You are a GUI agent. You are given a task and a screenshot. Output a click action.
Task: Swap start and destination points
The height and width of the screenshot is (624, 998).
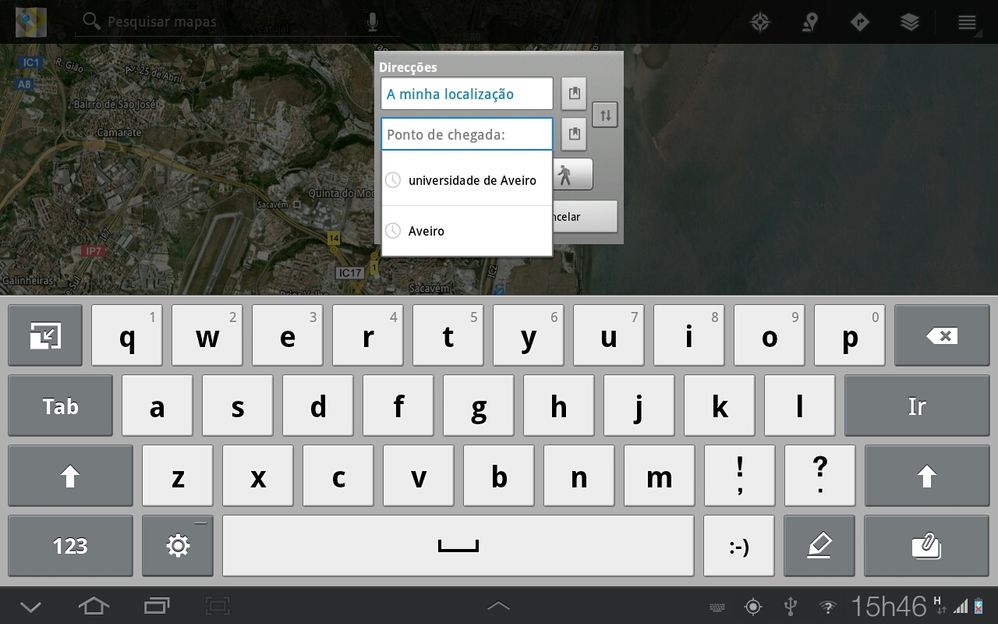[x=604, y=115]
